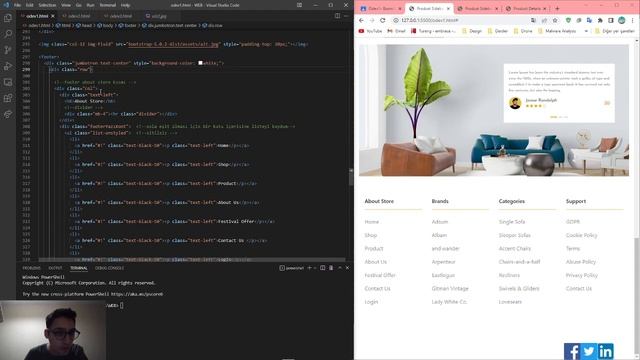Open the Malware Analysis bookmark folder
Screen dimensions: 640x360
(x=558, y=31)
